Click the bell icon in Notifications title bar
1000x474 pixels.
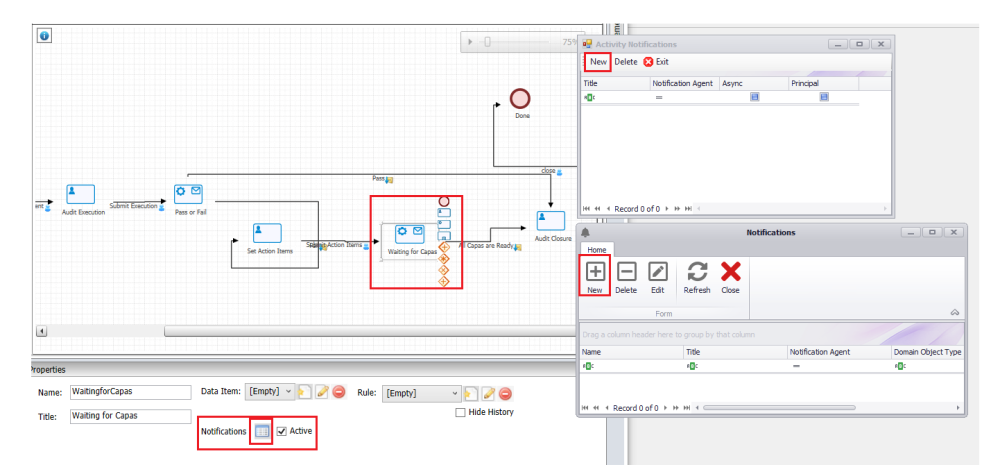(586, 232)
